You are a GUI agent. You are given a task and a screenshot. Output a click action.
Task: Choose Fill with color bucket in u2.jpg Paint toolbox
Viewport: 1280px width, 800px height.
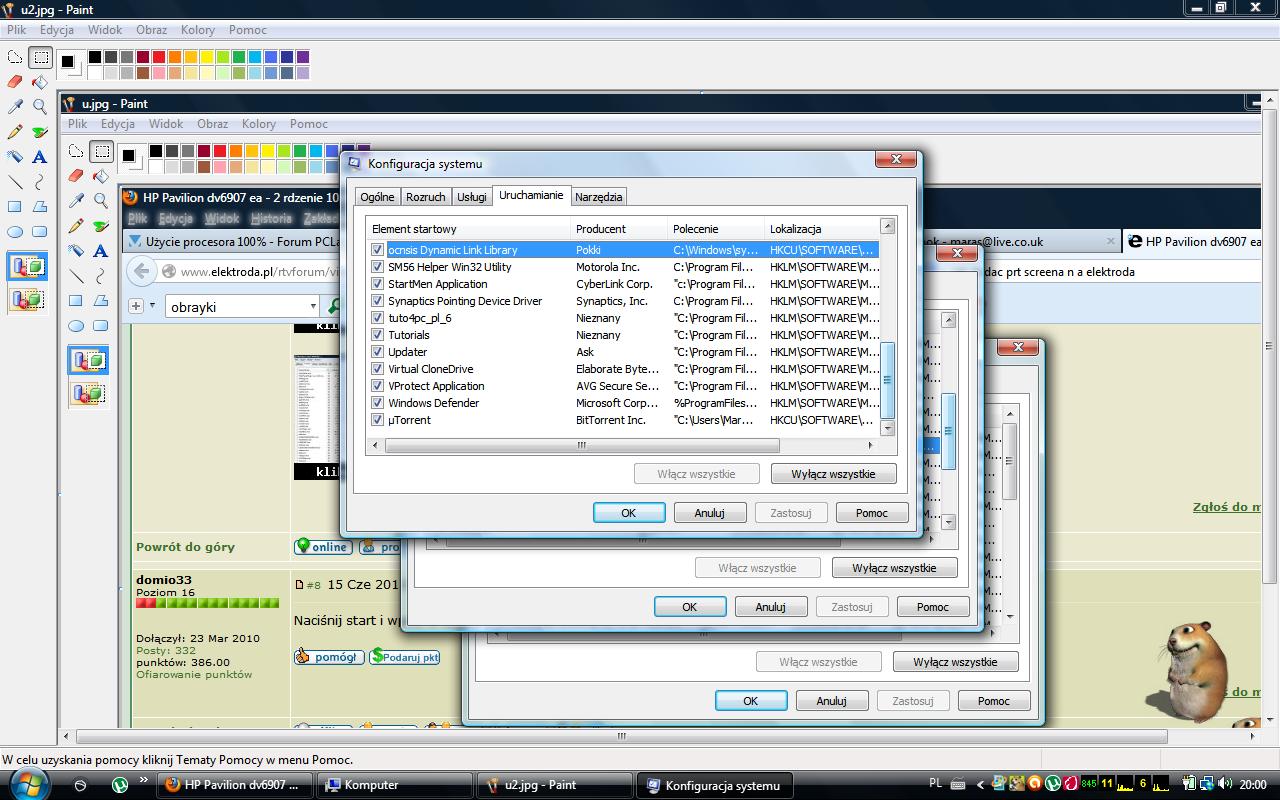pyautogui.click(x=40, y=82)
